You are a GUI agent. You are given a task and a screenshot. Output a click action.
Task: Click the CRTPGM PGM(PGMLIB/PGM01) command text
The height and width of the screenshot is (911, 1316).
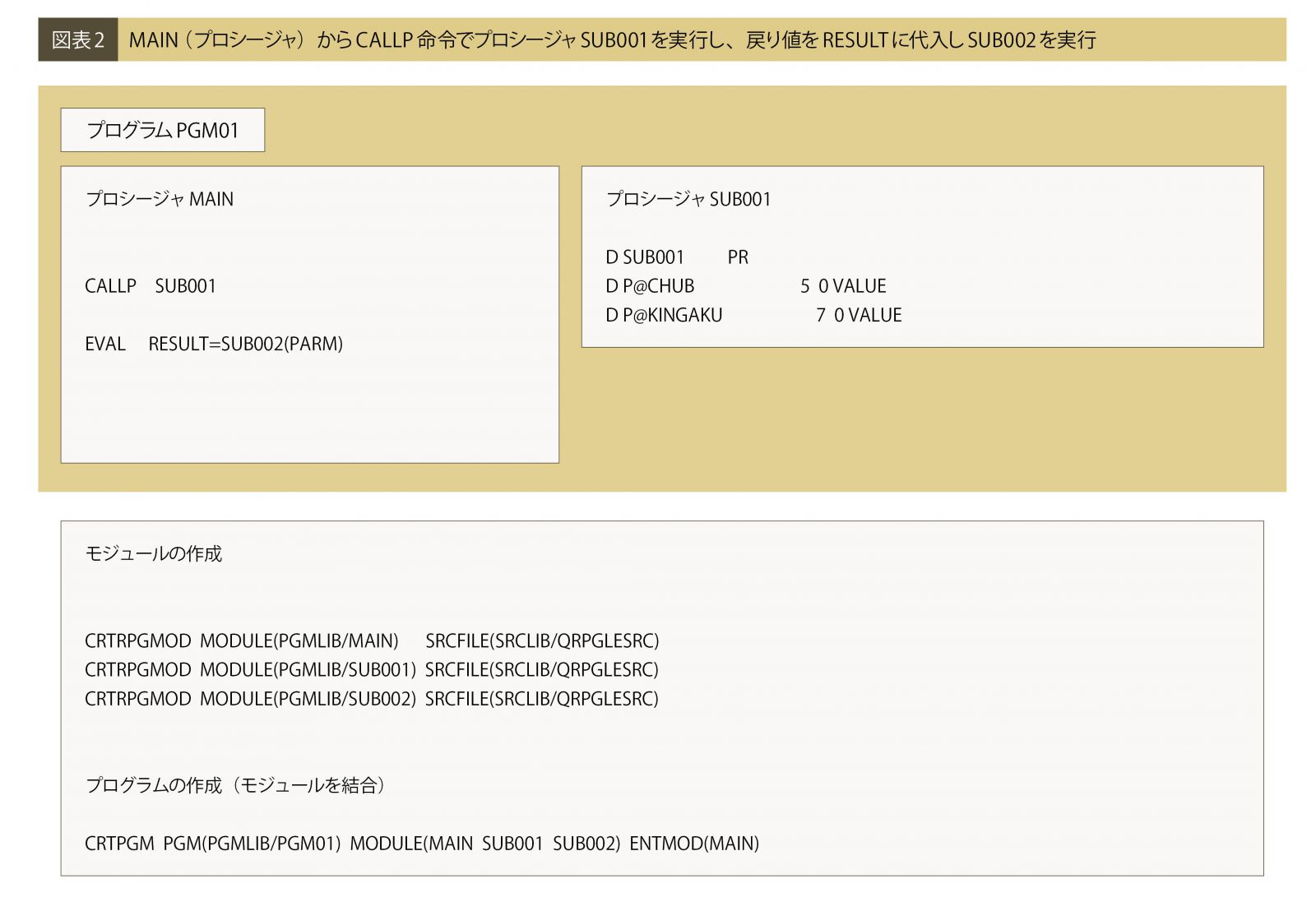[x=212, y=843]
